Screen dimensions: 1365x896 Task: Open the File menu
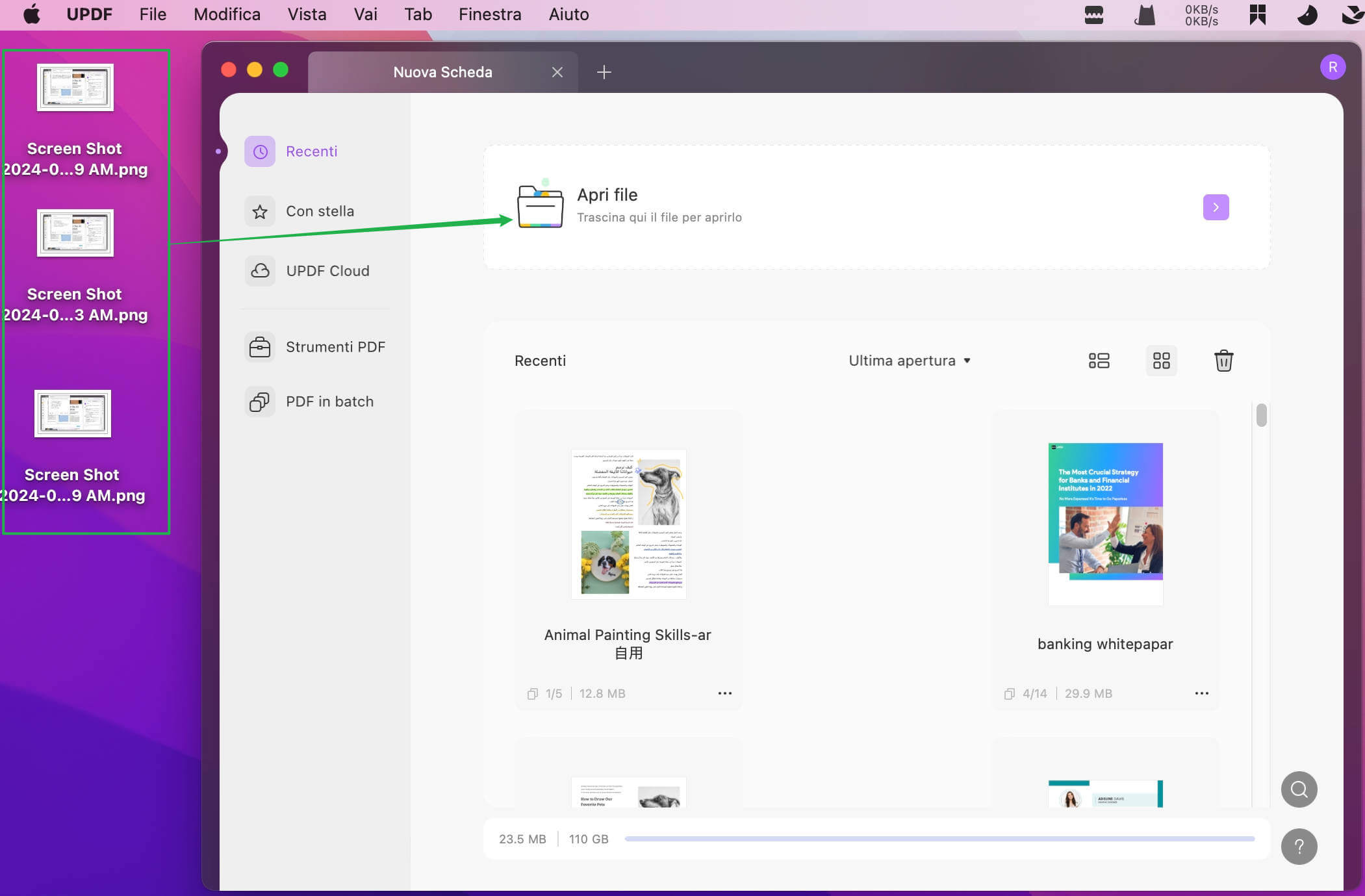(x=153, y=14)
